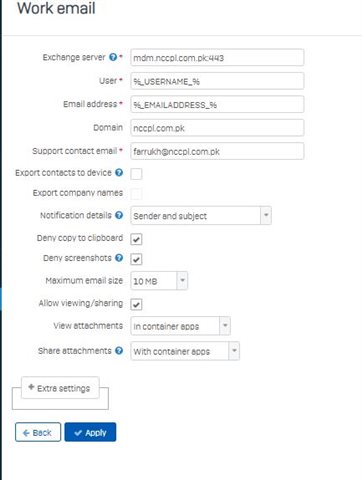Expand the Extra settings section

click(60, 388)
